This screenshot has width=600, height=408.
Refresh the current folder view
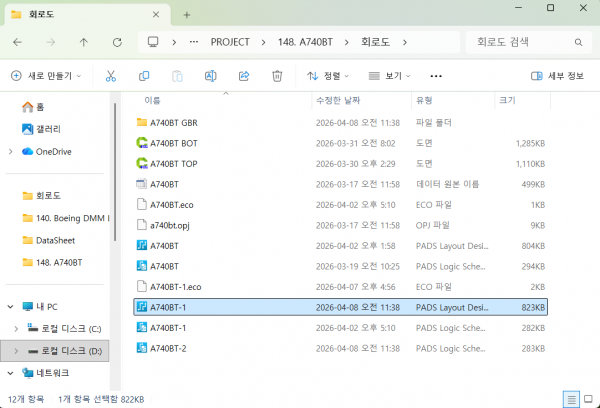(118, 42)
